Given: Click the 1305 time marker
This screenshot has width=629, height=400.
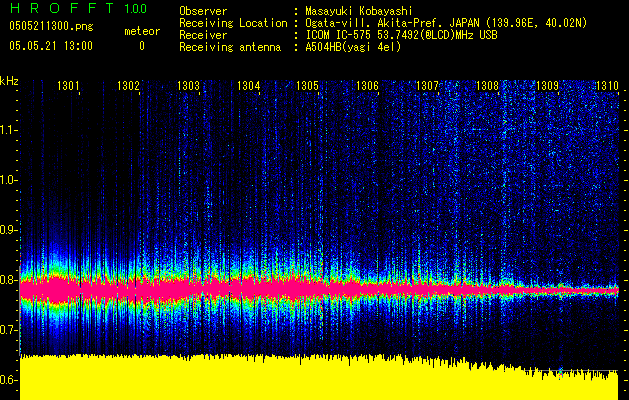Looking at the screenshot, I should tap(307, 86).
